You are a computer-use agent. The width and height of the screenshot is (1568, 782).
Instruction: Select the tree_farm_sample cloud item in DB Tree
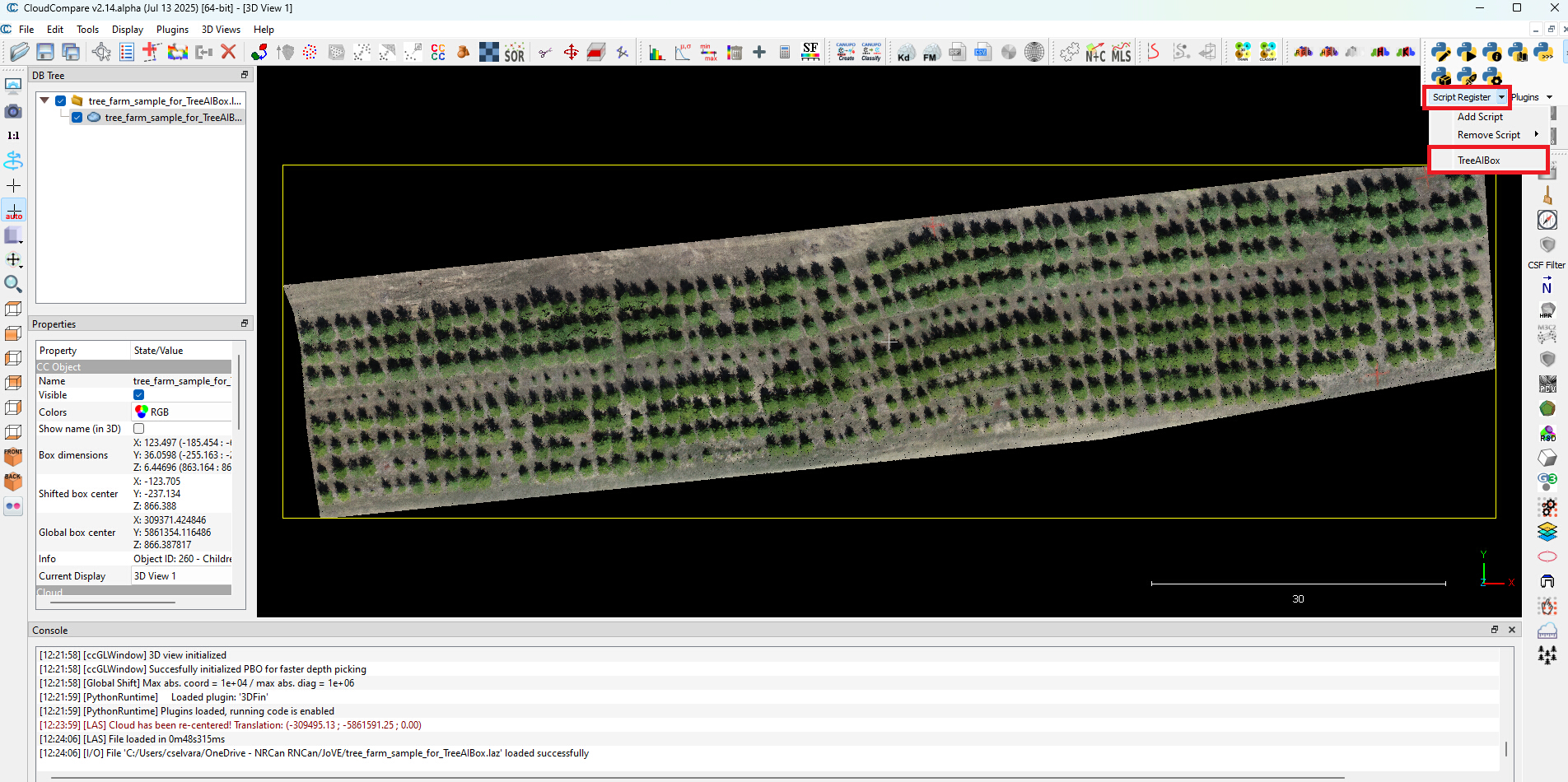[x=173, y=118]
